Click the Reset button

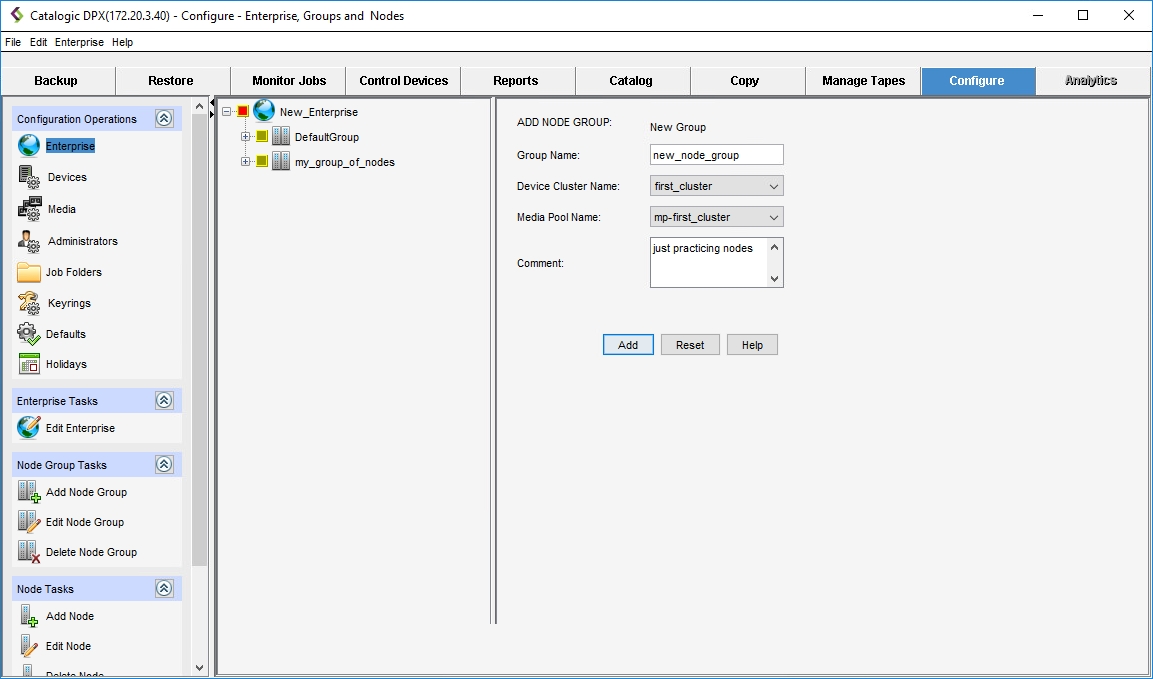690,345
